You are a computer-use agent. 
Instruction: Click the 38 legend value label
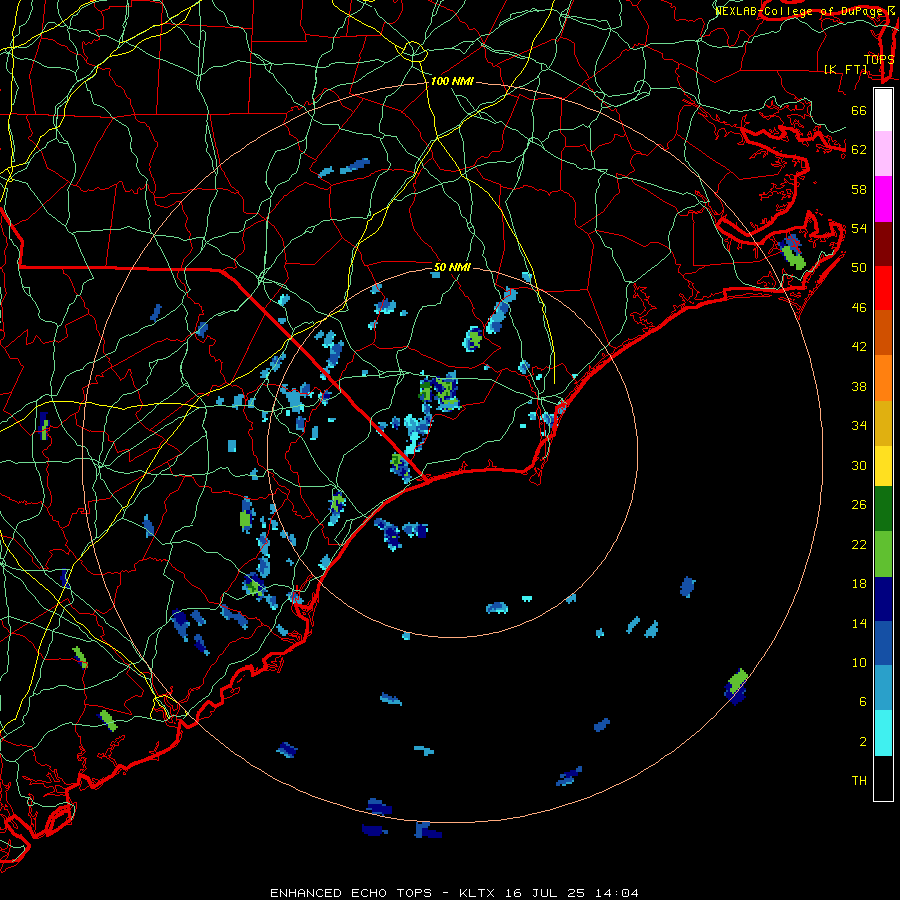coord(859,386)
